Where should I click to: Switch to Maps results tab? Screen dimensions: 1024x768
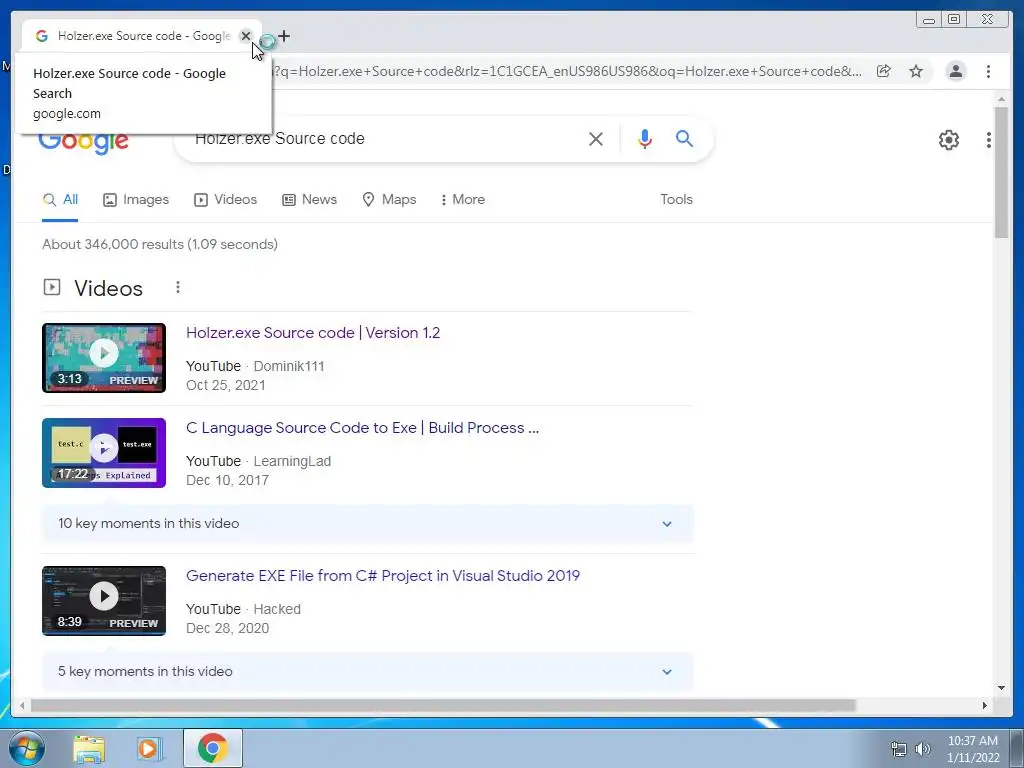tap(389, 200)
